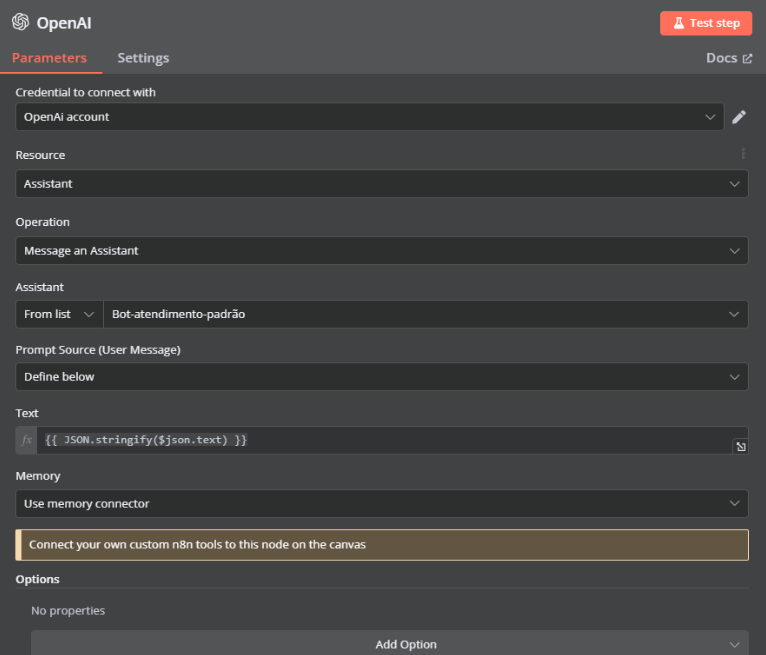The image size is (766, 655).
Task: Open the Docs link
Action: [729, 58]
